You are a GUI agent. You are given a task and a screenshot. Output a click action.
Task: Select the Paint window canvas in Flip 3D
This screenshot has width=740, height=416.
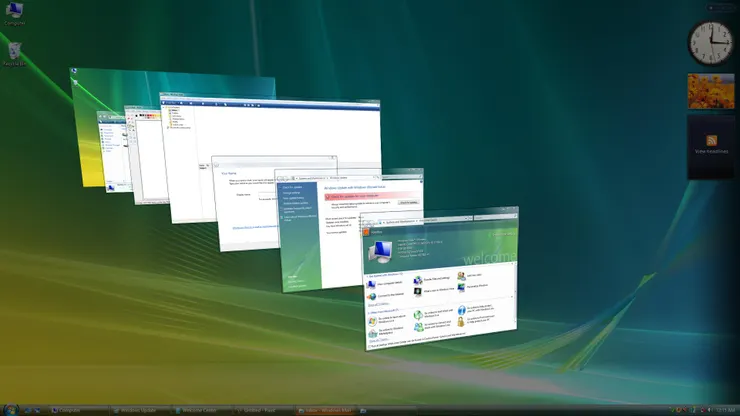tap(151, 161)
